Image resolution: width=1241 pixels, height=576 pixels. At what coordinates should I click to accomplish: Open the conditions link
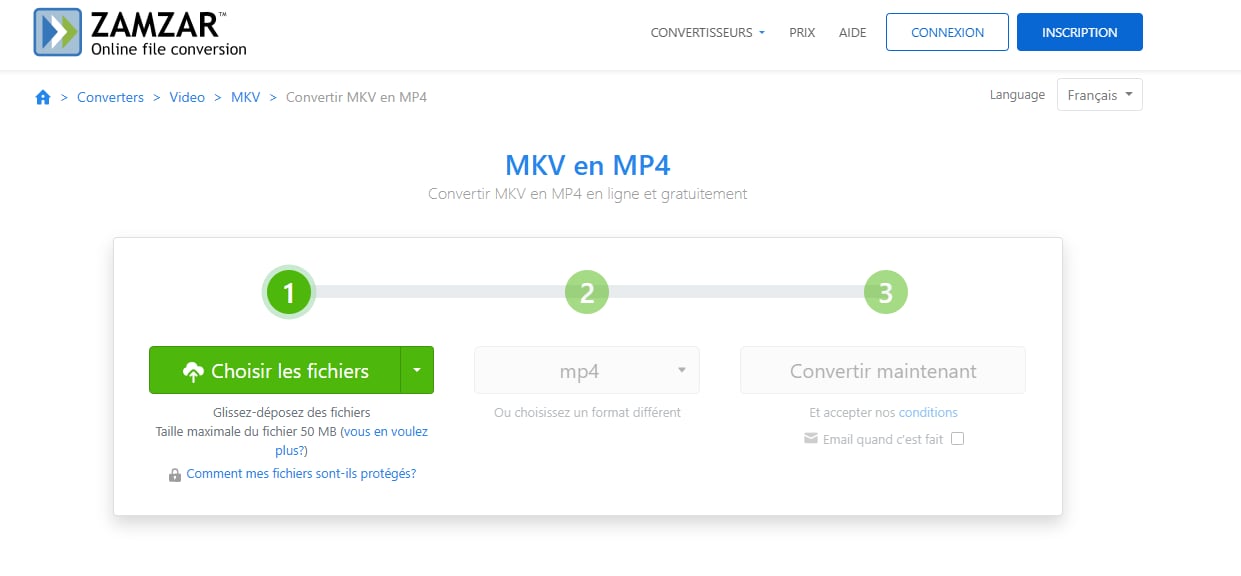(928, 412)
